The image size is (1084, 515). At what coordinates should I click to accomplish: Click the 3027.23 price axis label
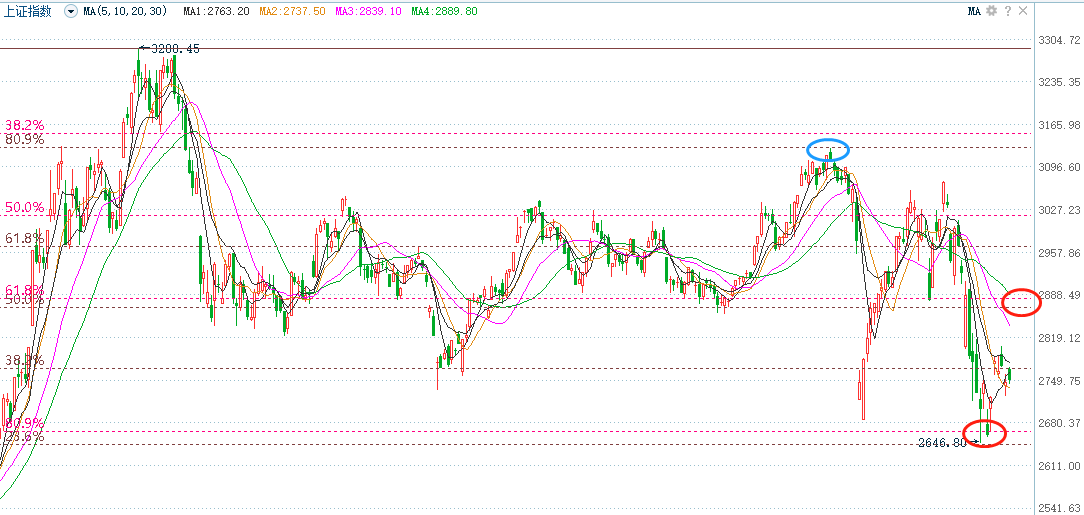(x=1059, y=211)
